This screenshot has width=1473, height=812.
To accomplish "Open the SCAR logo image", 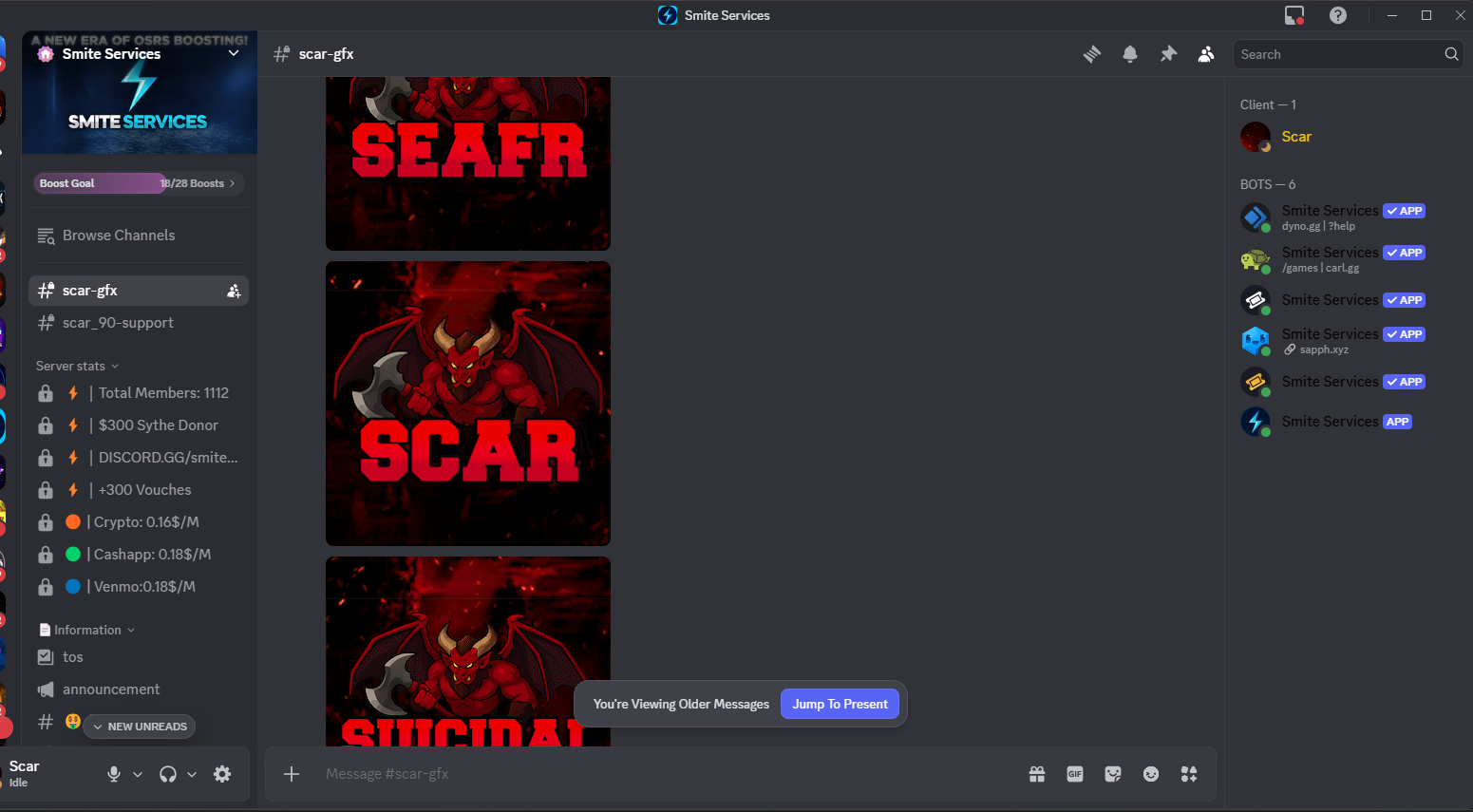I will 468,404.
